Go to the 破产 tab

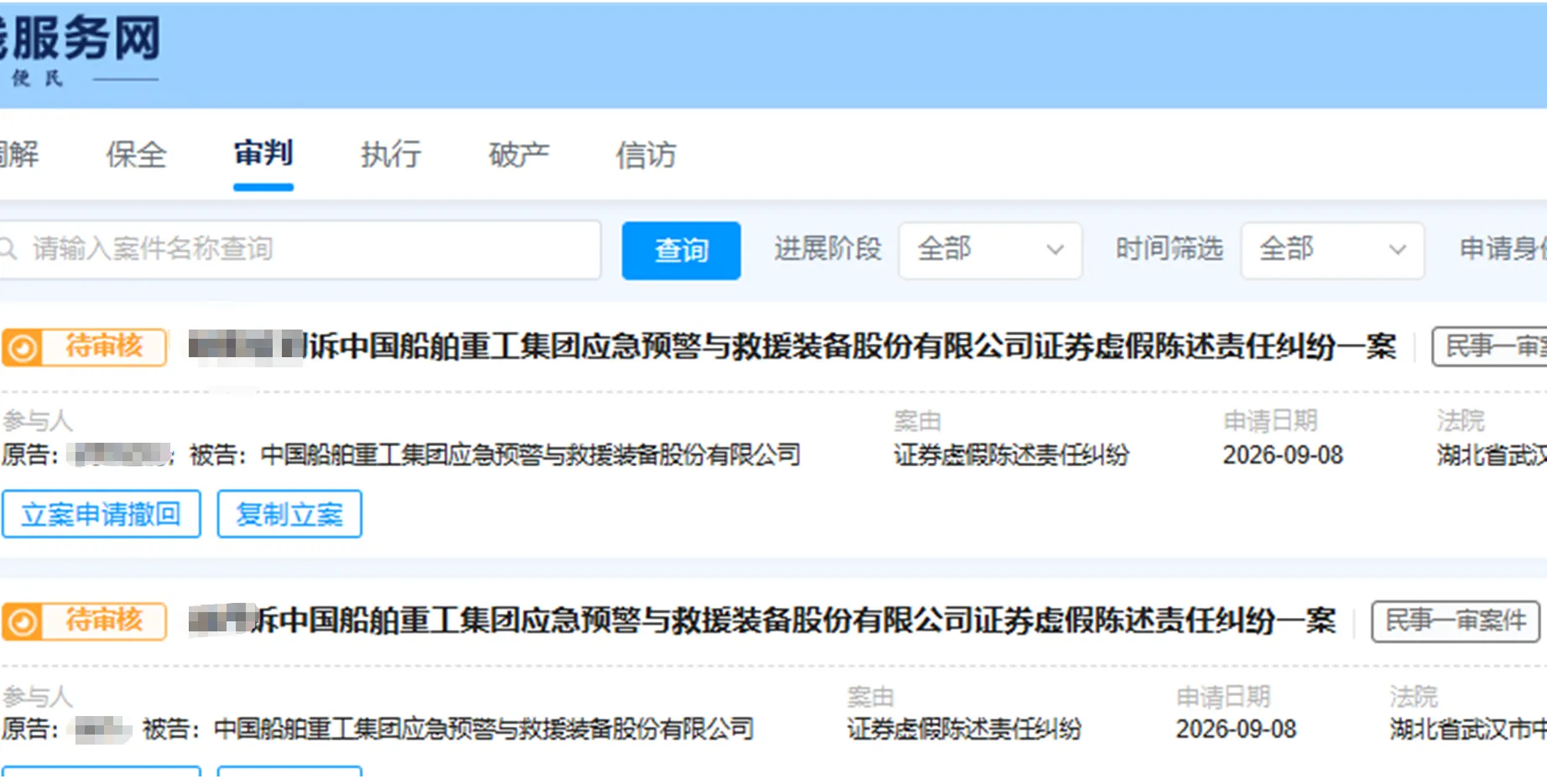point(518,155)
